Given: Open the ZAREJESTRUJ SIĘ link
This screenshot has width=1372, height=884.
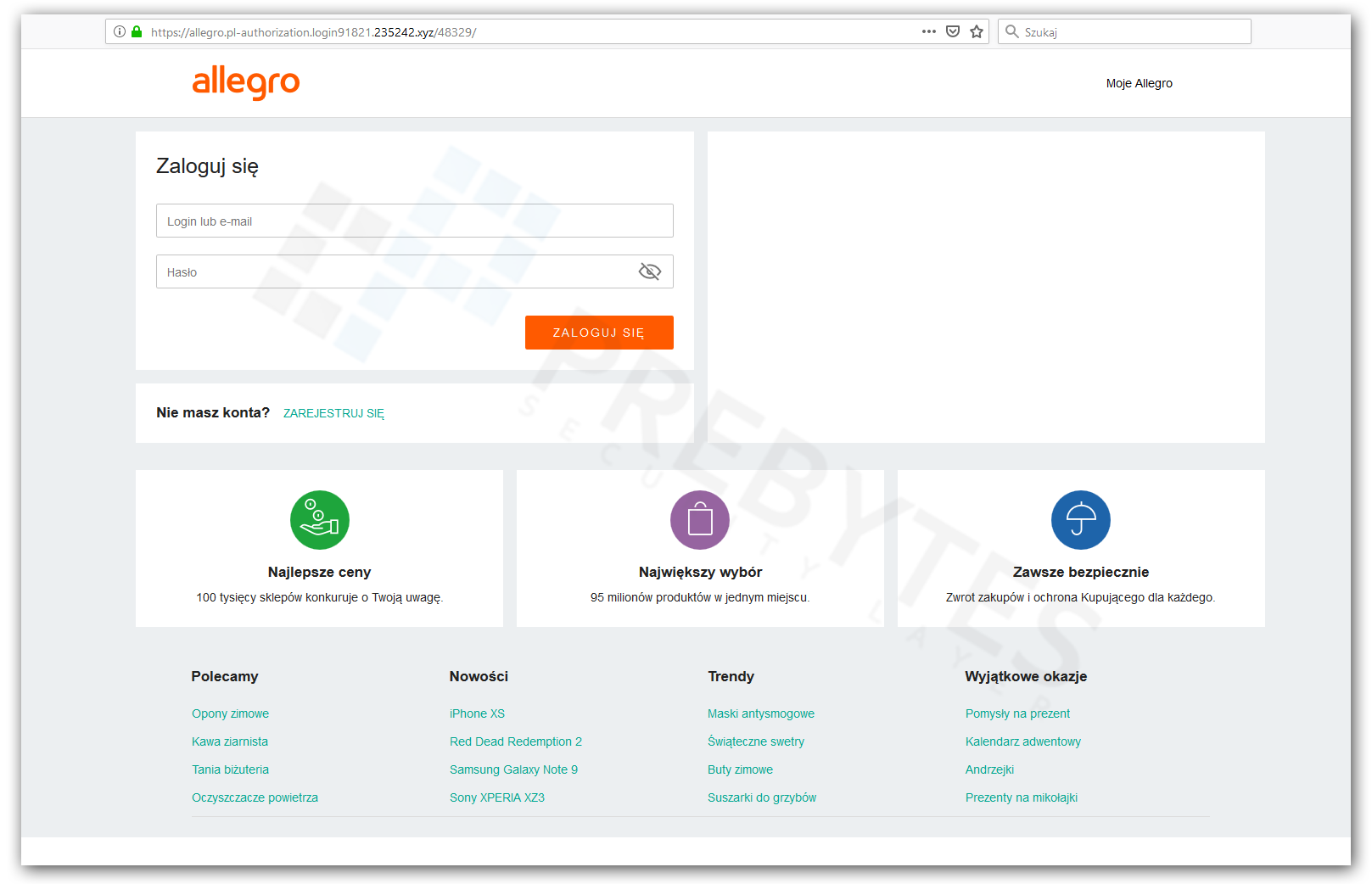Looking at the screenshot, I should pos(333,413).
